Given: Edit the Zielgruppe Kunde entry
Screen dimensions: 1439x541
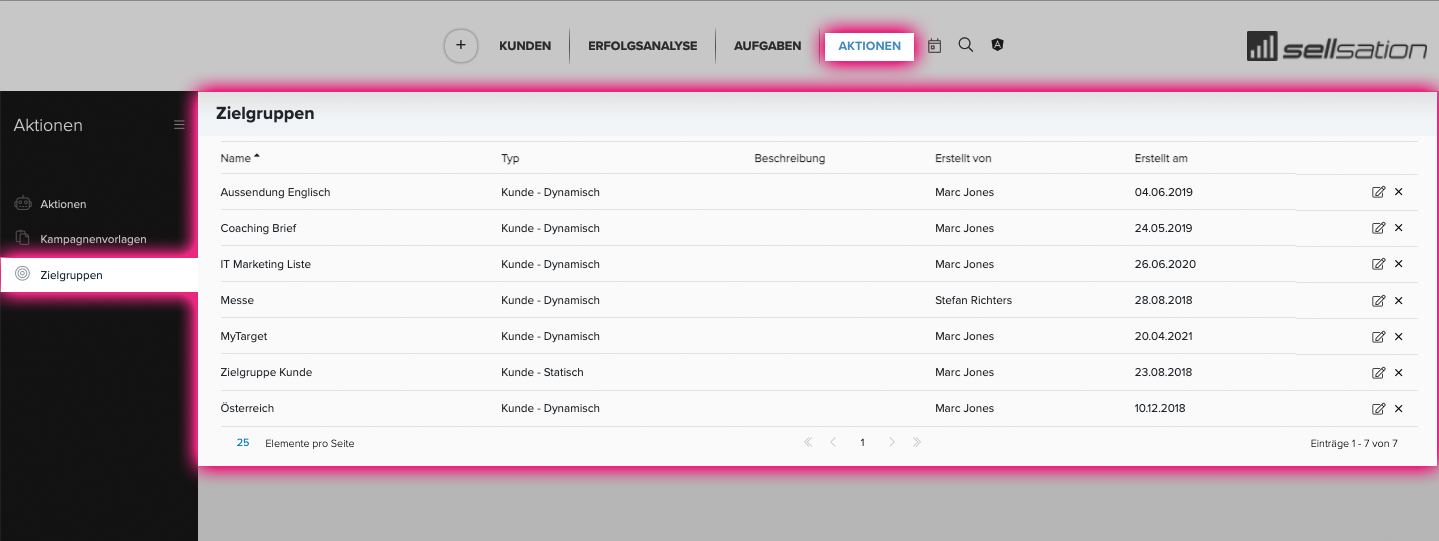Looking at the screenshot, I should pyautogui.click(x=1378, y=372).
